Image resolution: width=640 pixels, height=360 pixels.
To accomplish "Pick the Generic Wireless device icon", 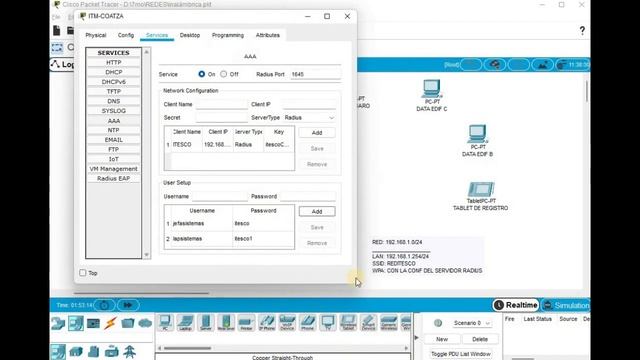I will (389, 322).
